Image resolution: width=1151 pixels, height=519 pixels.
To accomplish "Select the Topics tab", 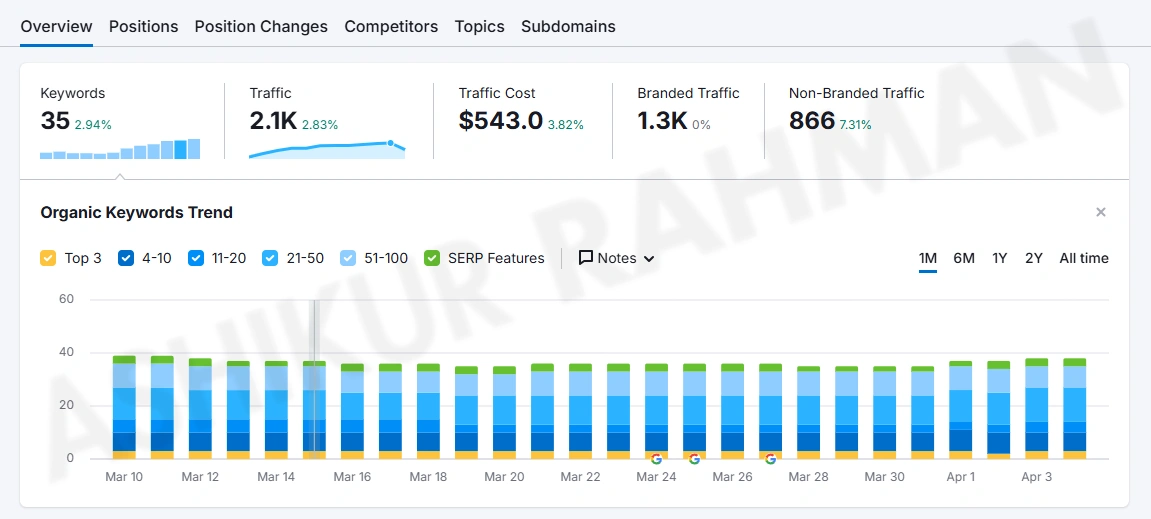I will 479,27.
